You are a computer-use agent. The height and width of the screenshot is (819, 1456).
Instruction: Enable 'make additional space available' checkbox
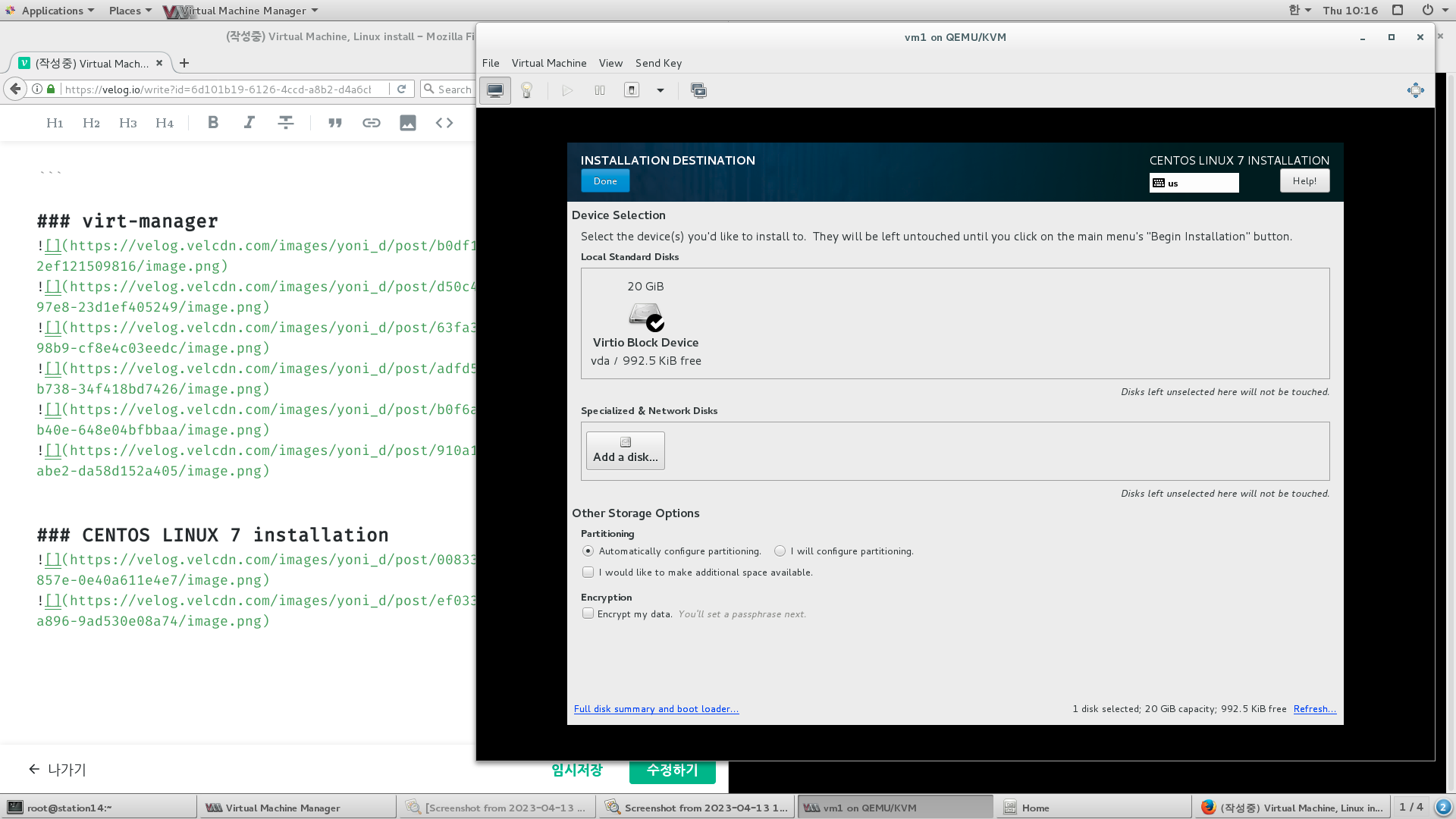(588, 573)
